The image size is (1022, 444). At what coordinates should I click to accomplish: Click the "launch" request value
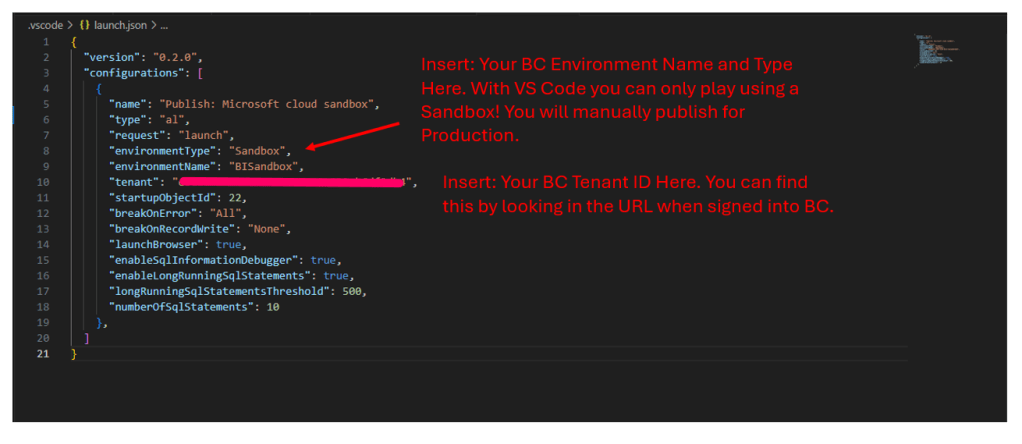point(203,136)
